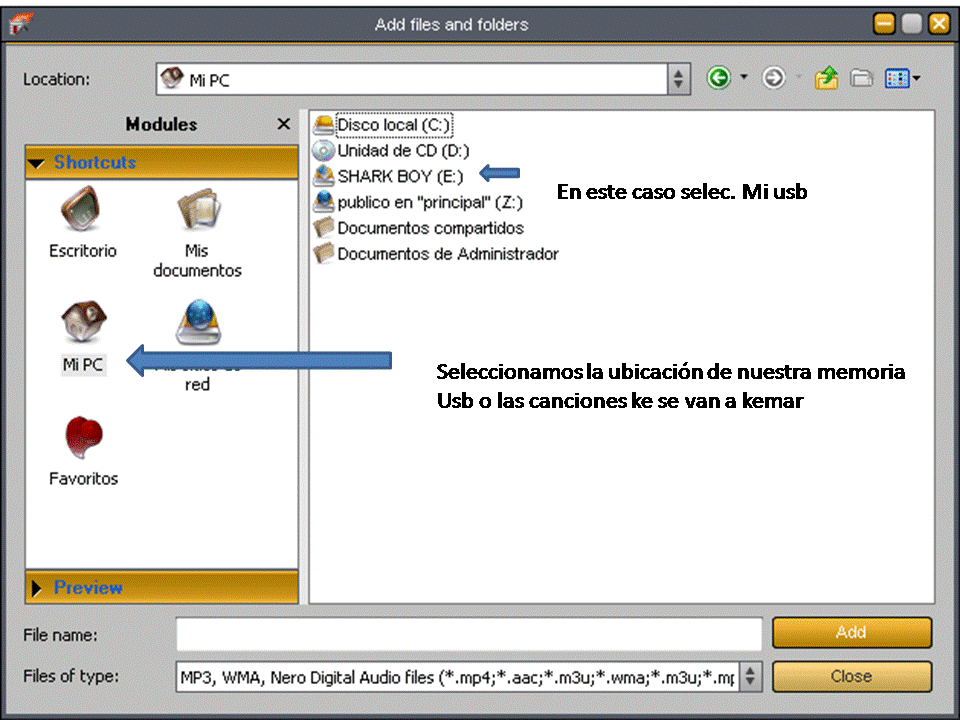The height and width of the screenshot is (720, 960).
Task: Click the SHARK BOY drive icon
Action: (x=323, y=176)
